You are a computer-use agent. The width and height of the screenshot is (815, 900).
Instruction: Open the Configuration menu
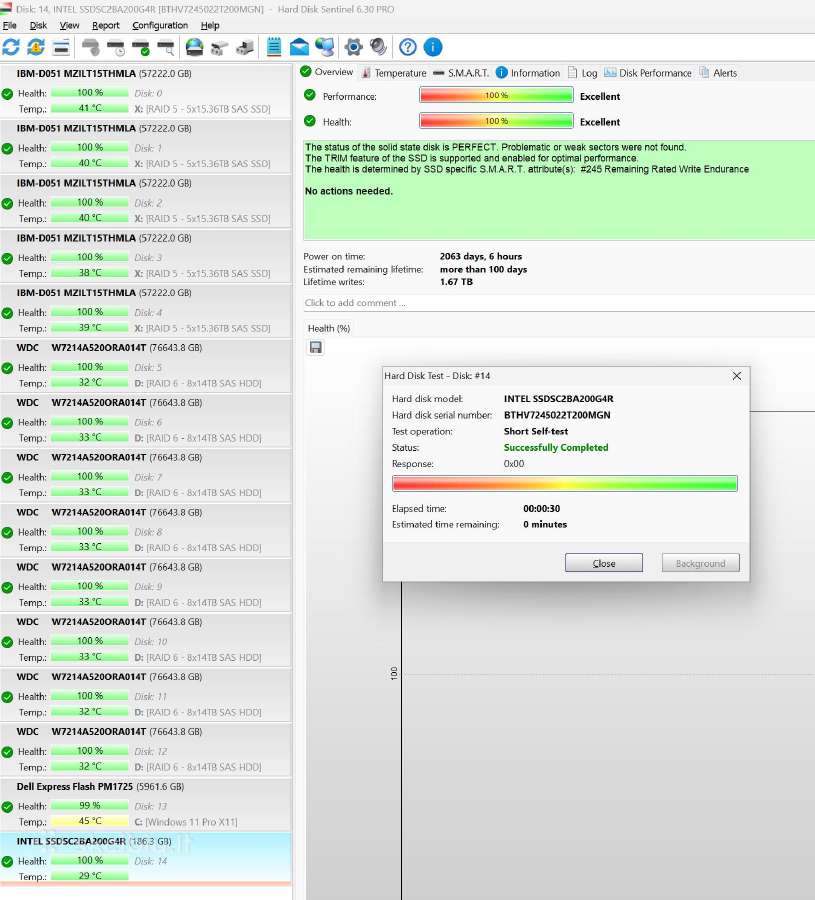(x=160, y=25)
